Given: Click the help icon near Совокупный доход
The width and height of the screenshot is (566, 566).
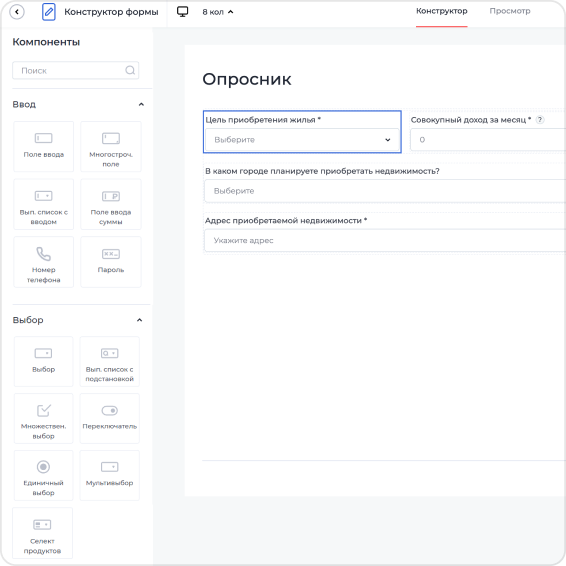Looking at the screenshot, I should pyautogui.click(x=540, y=120).
